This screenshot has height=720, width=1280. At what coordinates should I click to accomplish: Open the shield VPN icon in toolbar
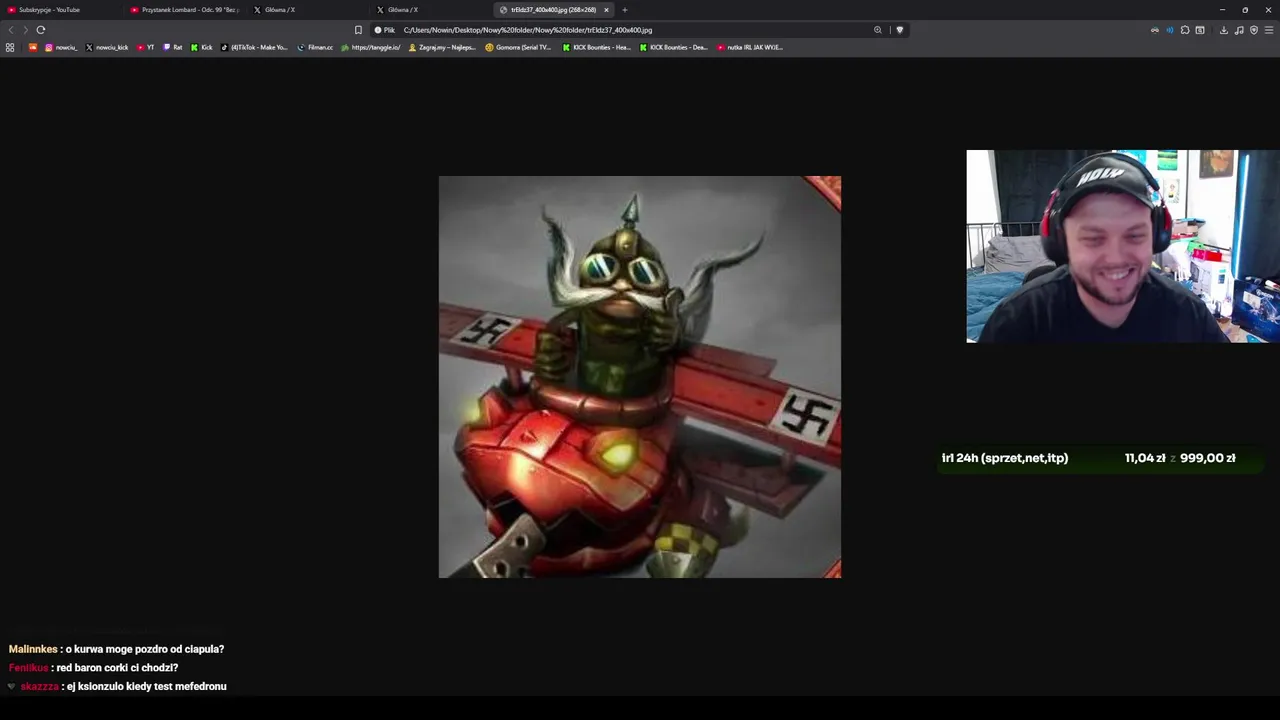point(1254,30)
